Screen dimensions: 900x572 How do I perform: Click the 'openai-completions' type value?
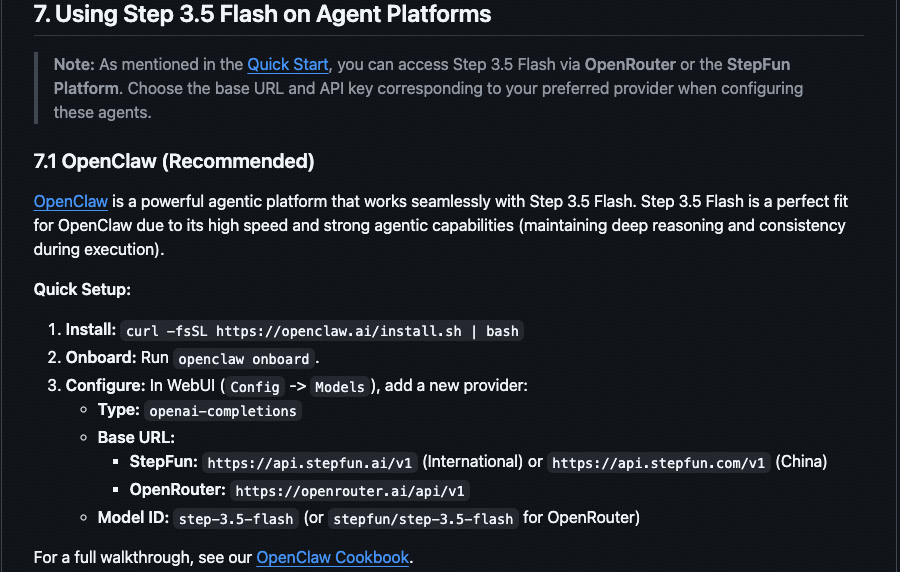[x=223, y=411]
